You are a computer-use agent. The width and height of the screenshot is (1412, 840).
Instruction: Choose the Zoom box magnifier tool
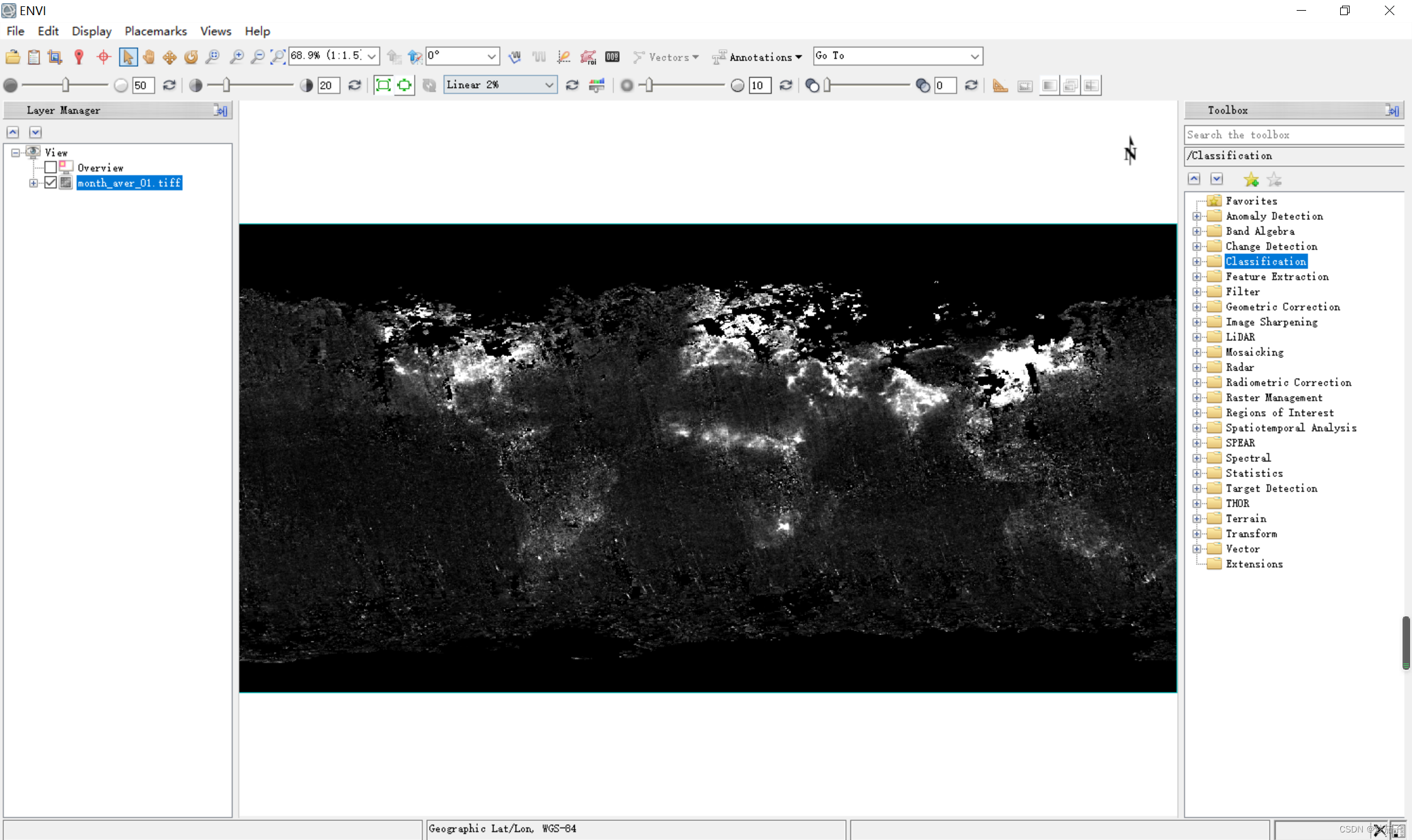[212, 57]
